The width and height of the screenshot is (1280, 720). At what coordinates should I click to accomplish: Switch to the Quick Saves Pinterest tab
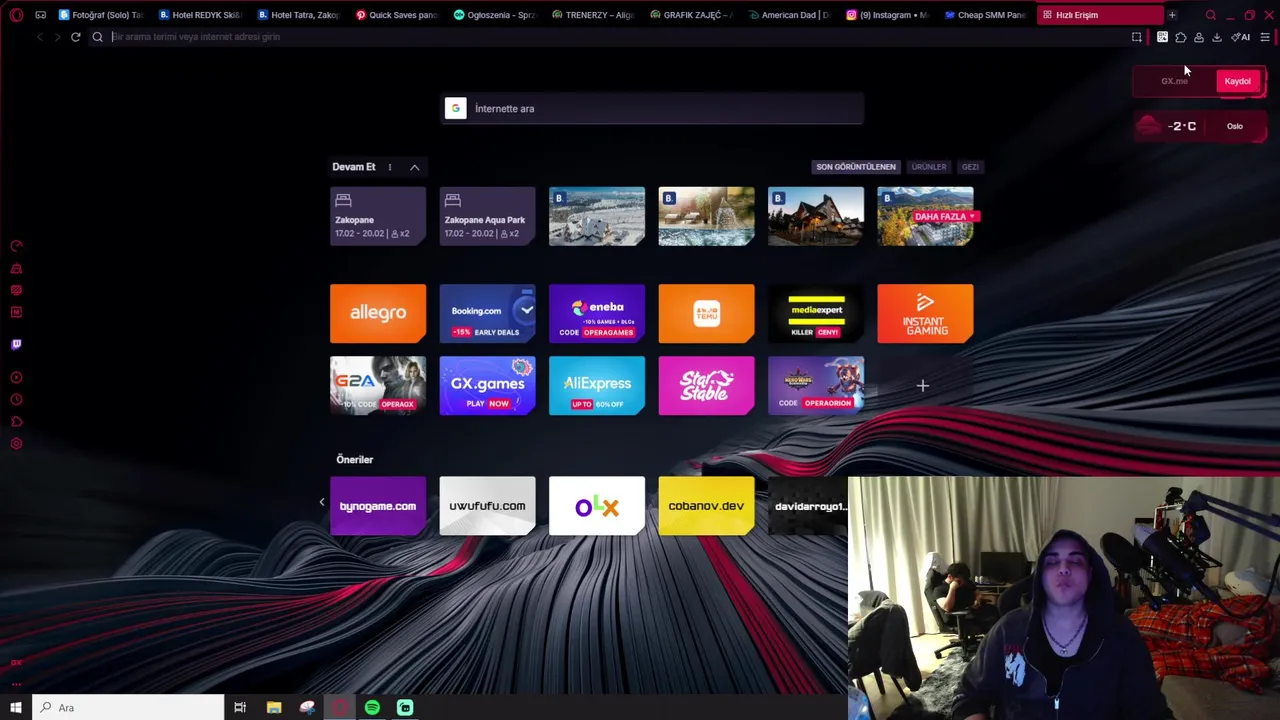[x=396, y=15]
